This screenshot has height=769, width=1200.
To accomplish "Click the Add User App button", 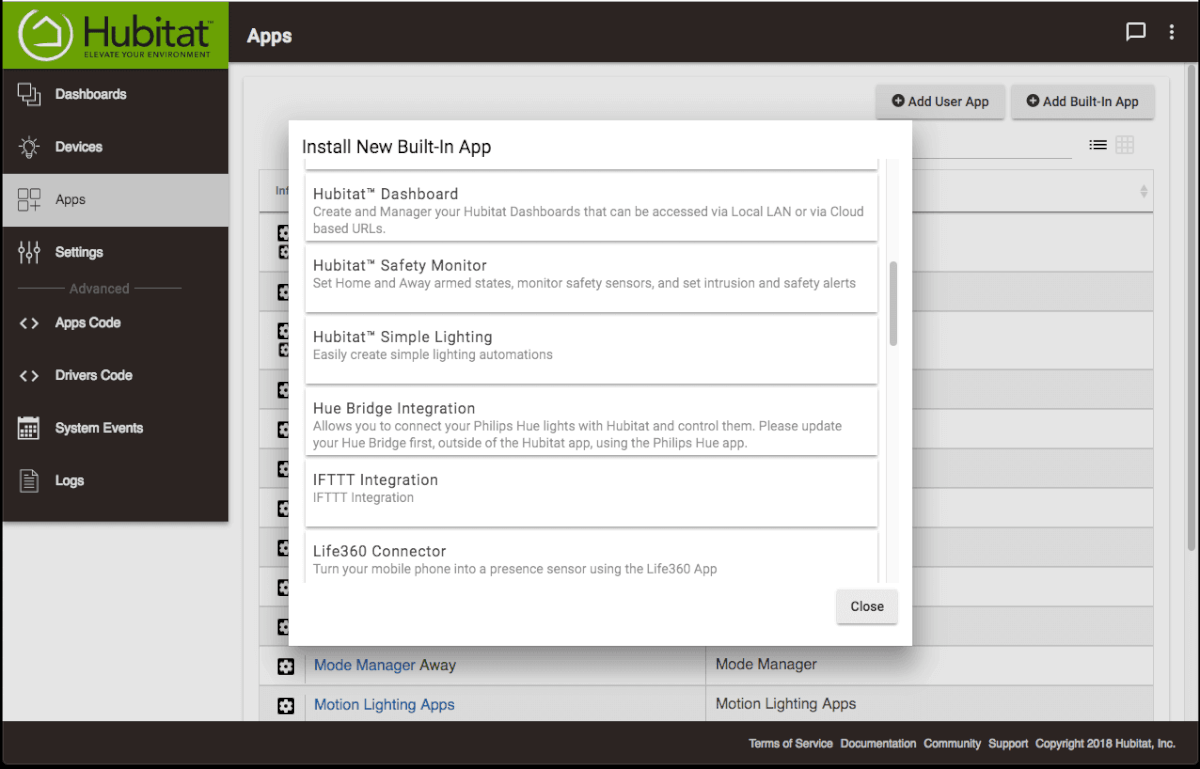I will click(x=940, y=101).
